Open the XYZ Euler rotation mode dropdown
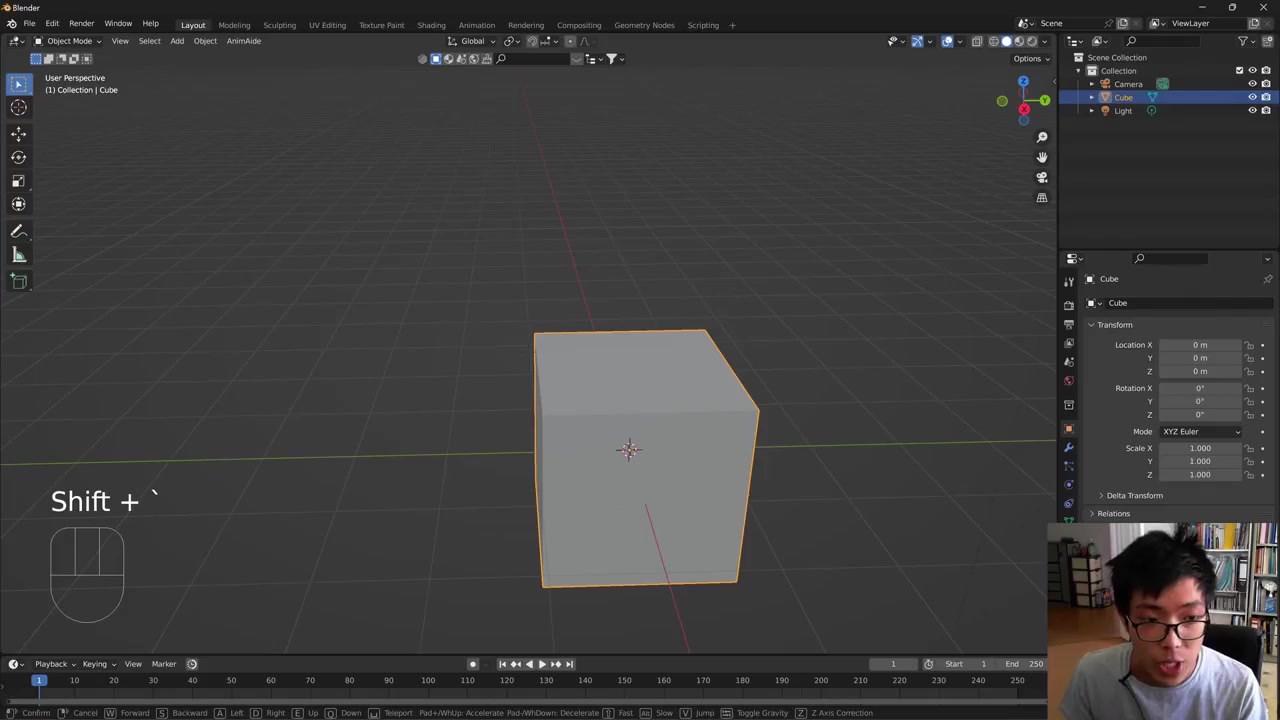1280x720 pixels. [1200, 432]
